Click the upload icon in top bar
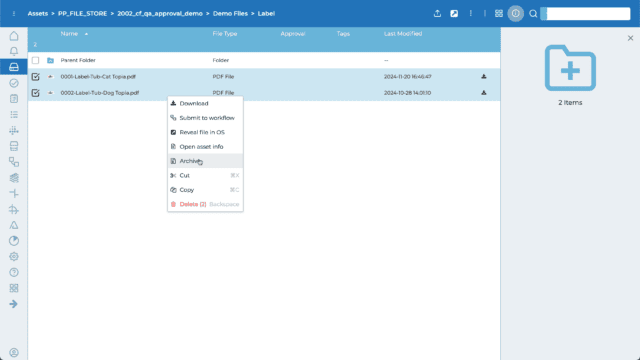 tap(437, 13)
